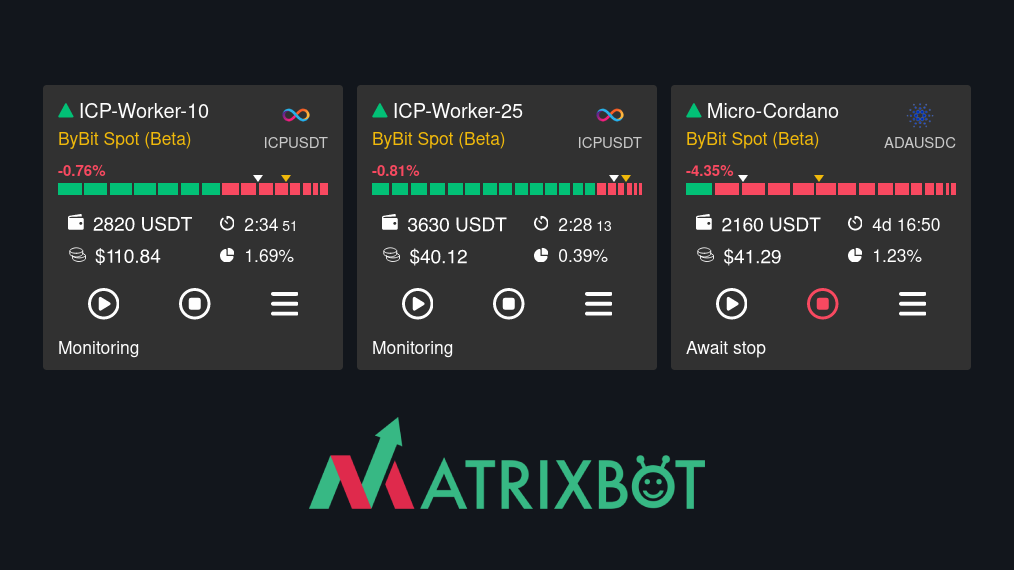
Task: Click the grid progress bar on Micro-Cordano
Action: (821, 189)
